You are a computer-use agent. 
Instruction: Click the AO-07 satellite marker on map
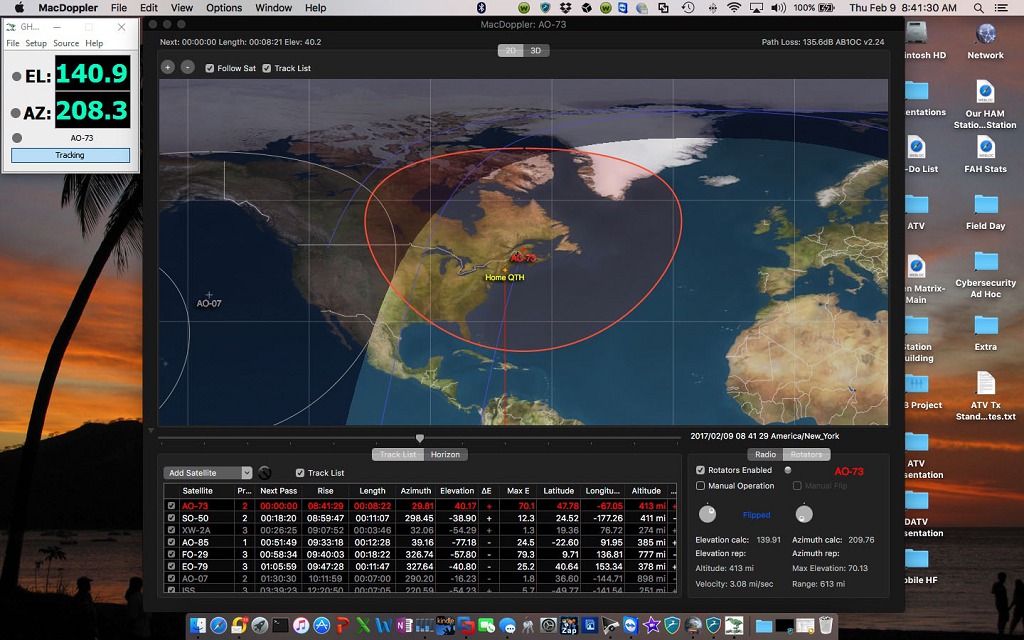pyautogui.click(x=209, y=300)
